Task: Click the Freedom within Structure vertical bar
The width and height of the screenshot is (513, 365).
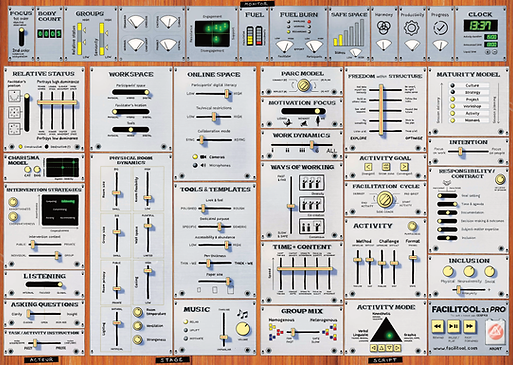Action: click(381, 110)
